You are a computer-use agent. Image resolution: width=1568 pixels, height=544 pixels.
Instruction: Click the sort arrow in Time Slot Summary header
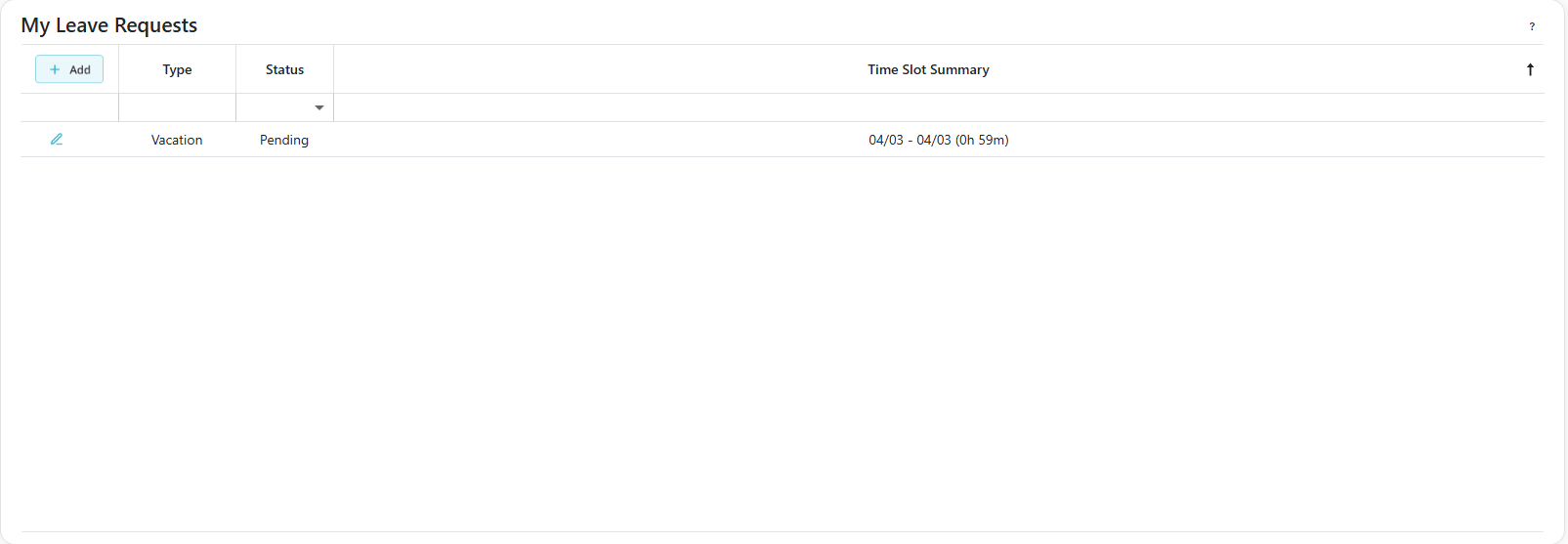click(x=1530, y=69)
